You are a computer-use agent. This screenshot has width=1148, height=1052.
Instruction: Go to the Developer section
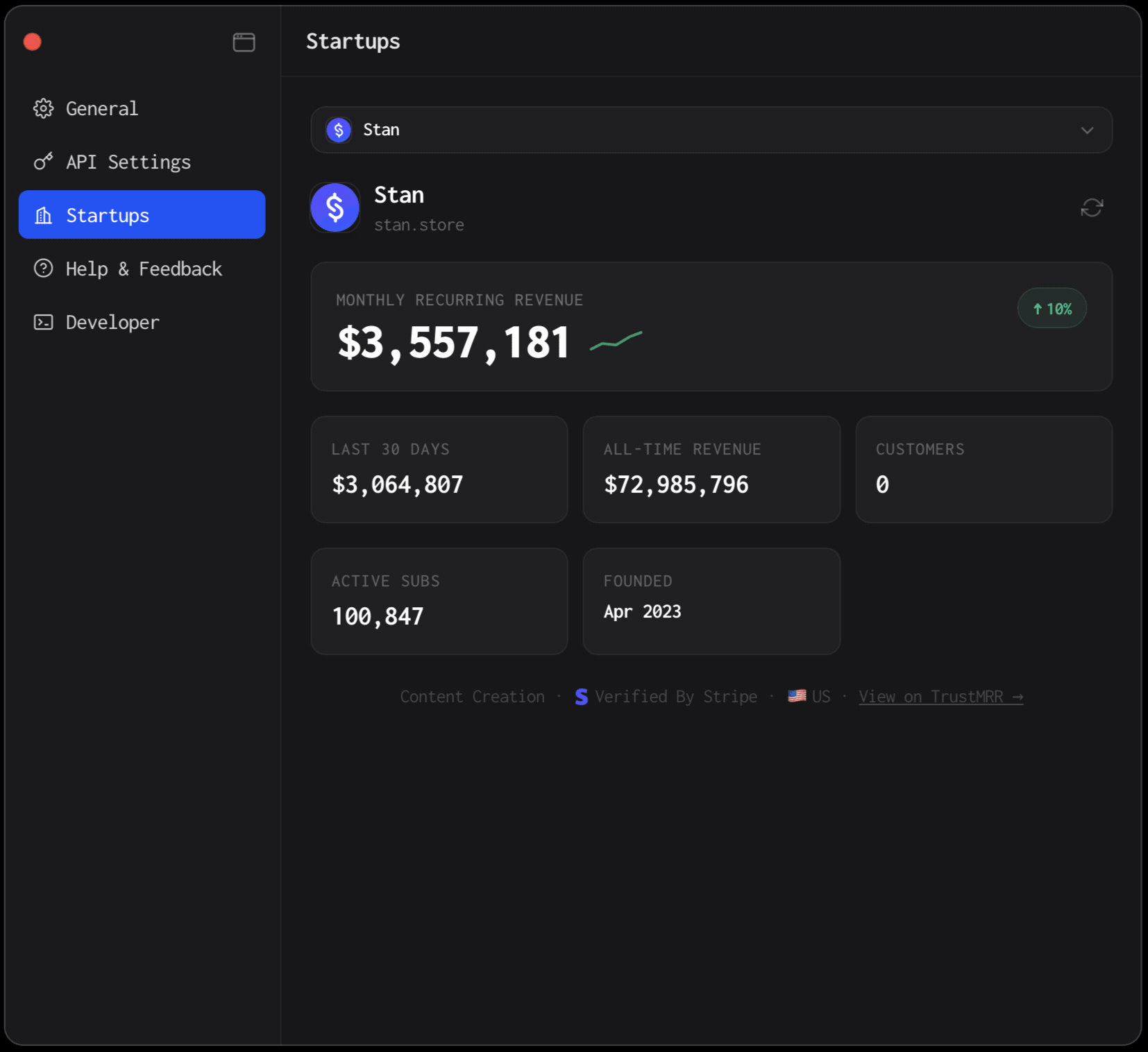pyautogui.click(x=112, y=322)
